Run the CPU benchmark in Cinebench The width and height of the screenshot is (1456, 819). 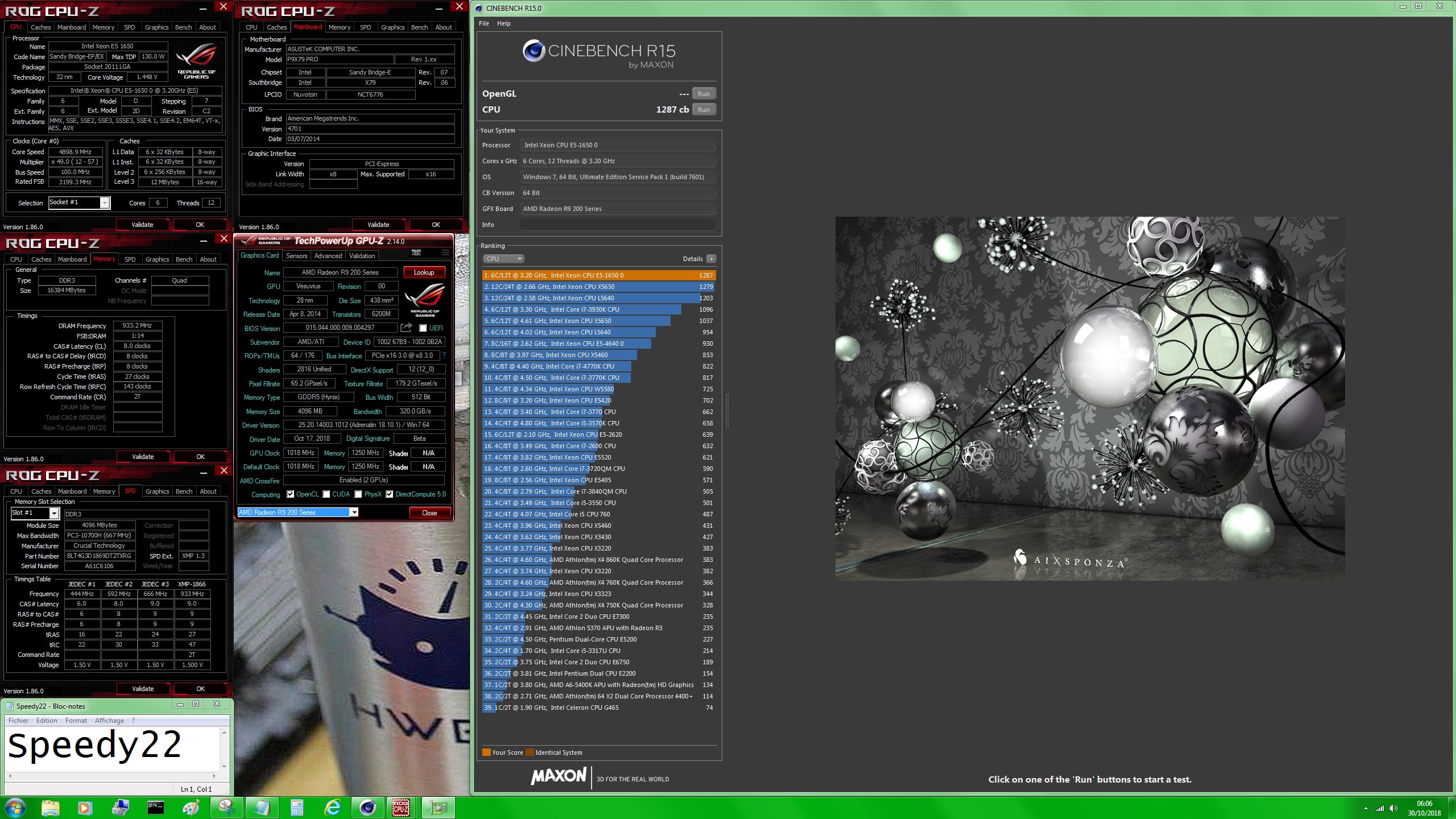(704, 110)
